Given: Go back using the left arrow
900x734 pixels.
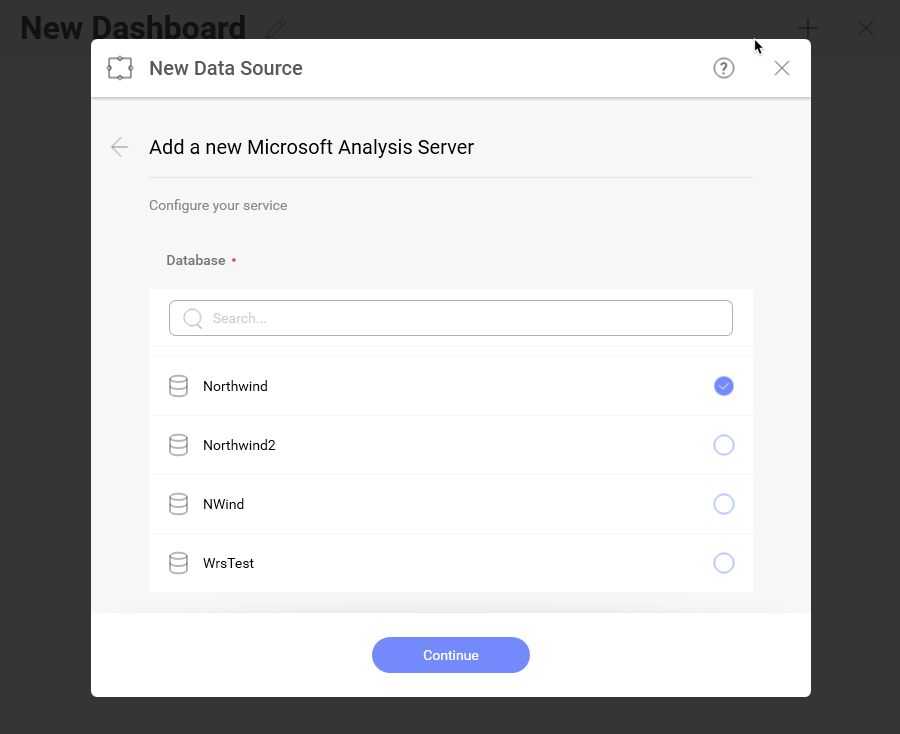Looking at the screenshot, I should 119,147.
